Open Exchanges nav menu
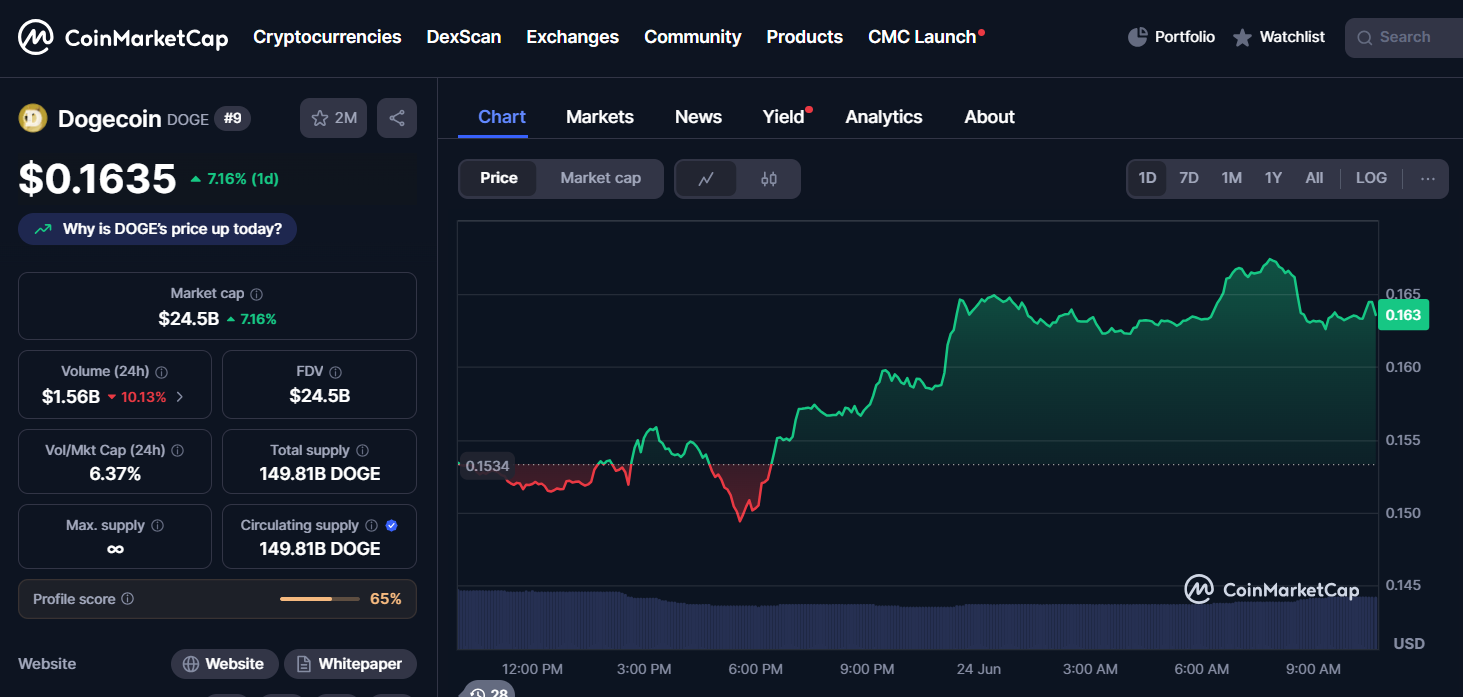 click(573, 37)
